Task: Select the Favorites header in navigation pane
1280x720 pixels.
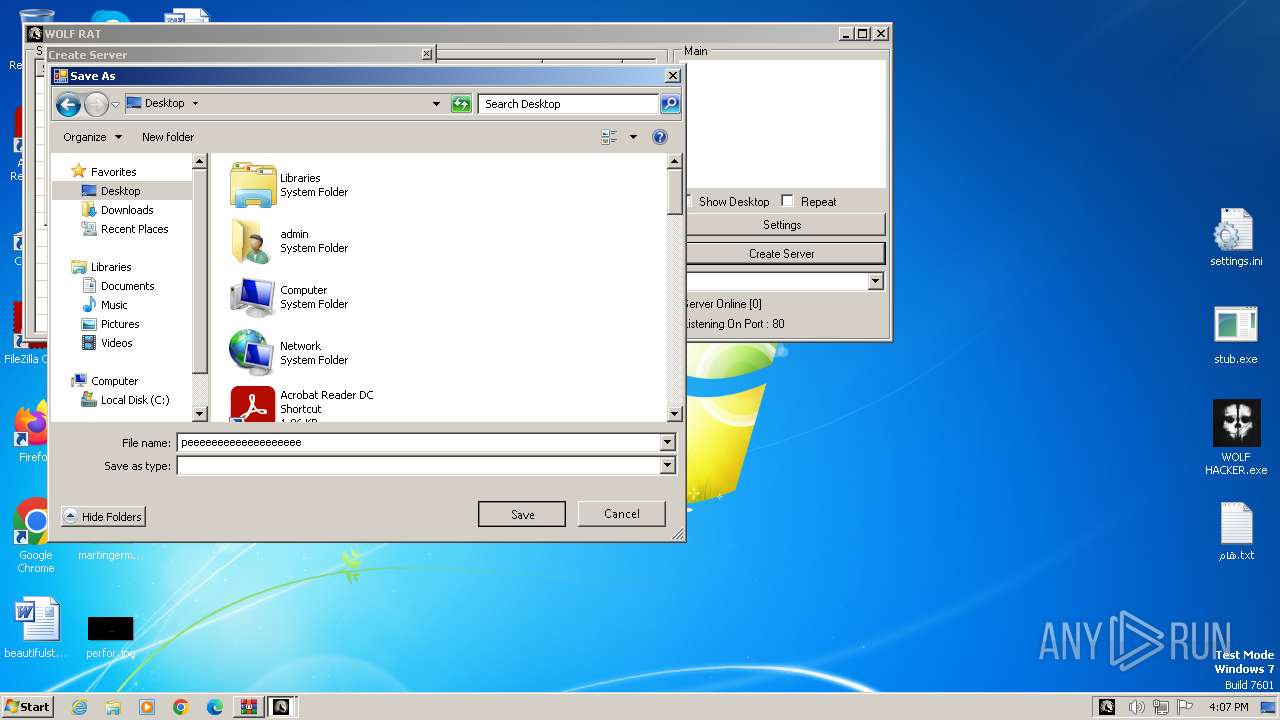Action: (113, 172)
